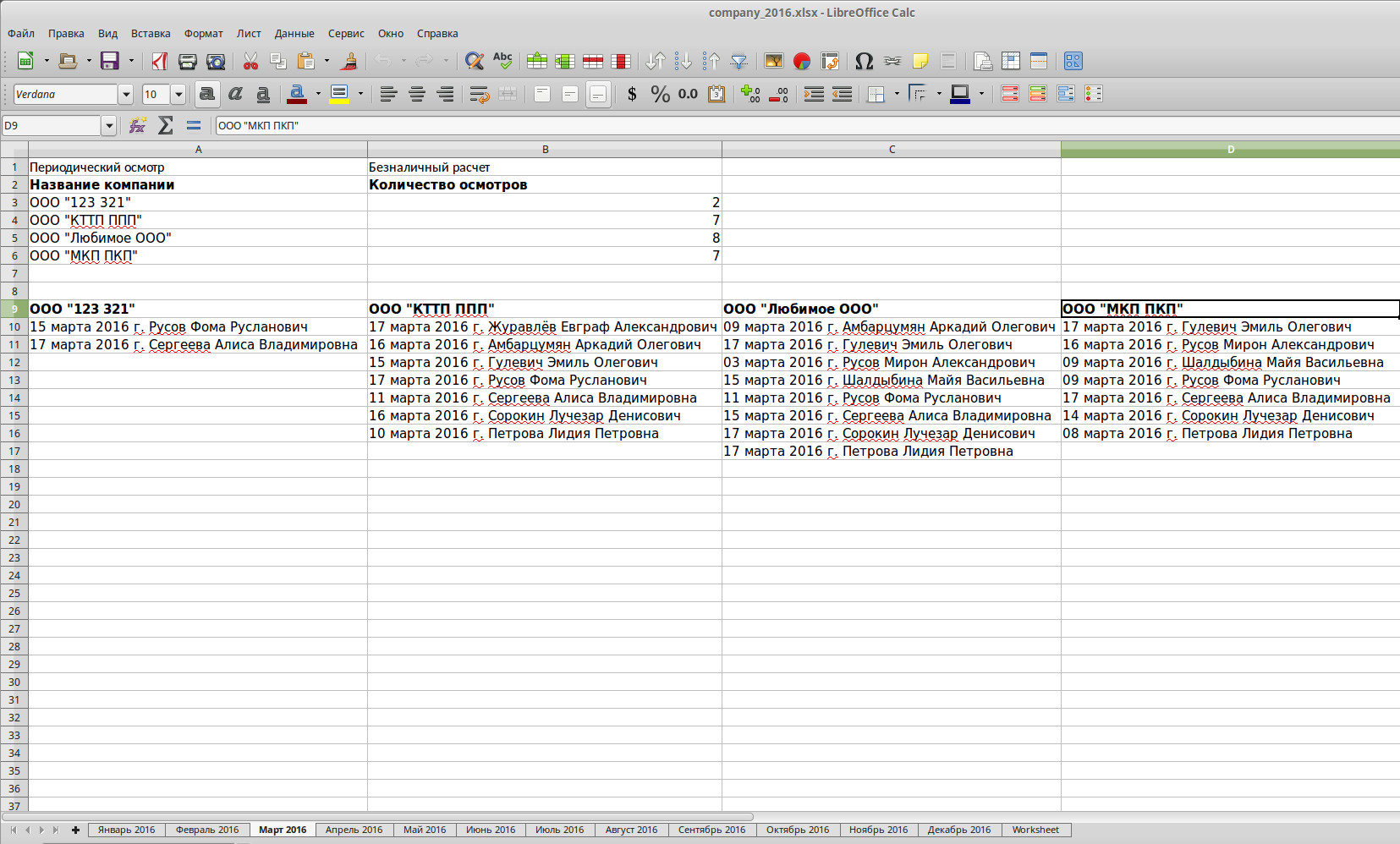Toggle underline formatting

pyautogui.click(x=263, y=94)
